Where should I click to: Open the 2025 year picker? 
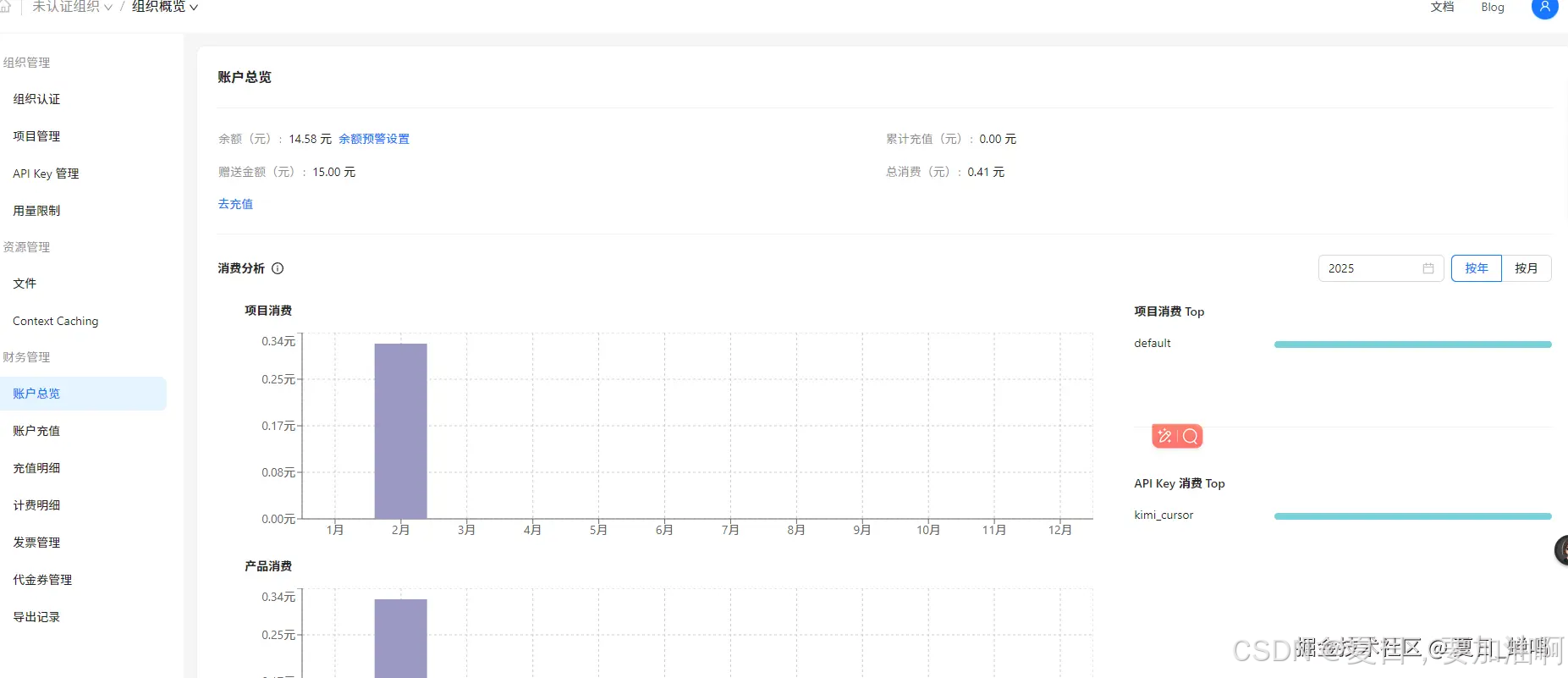pyautogui.click(x=1381, y=268)
